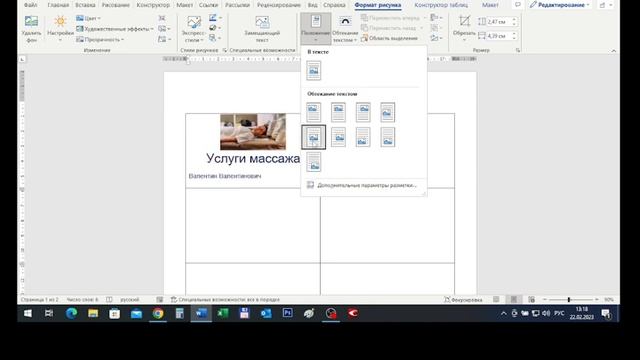The height and width of the screenshot is (360, 640).
Task: Click the Windows Start button
Action: pos(28,313)
